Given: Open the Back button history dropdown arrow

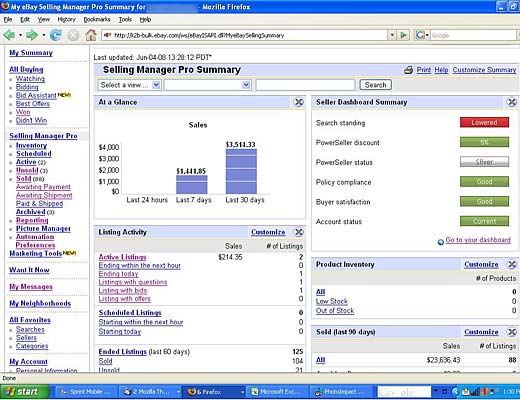Looking at the screenshot, I should pos(20,35).
